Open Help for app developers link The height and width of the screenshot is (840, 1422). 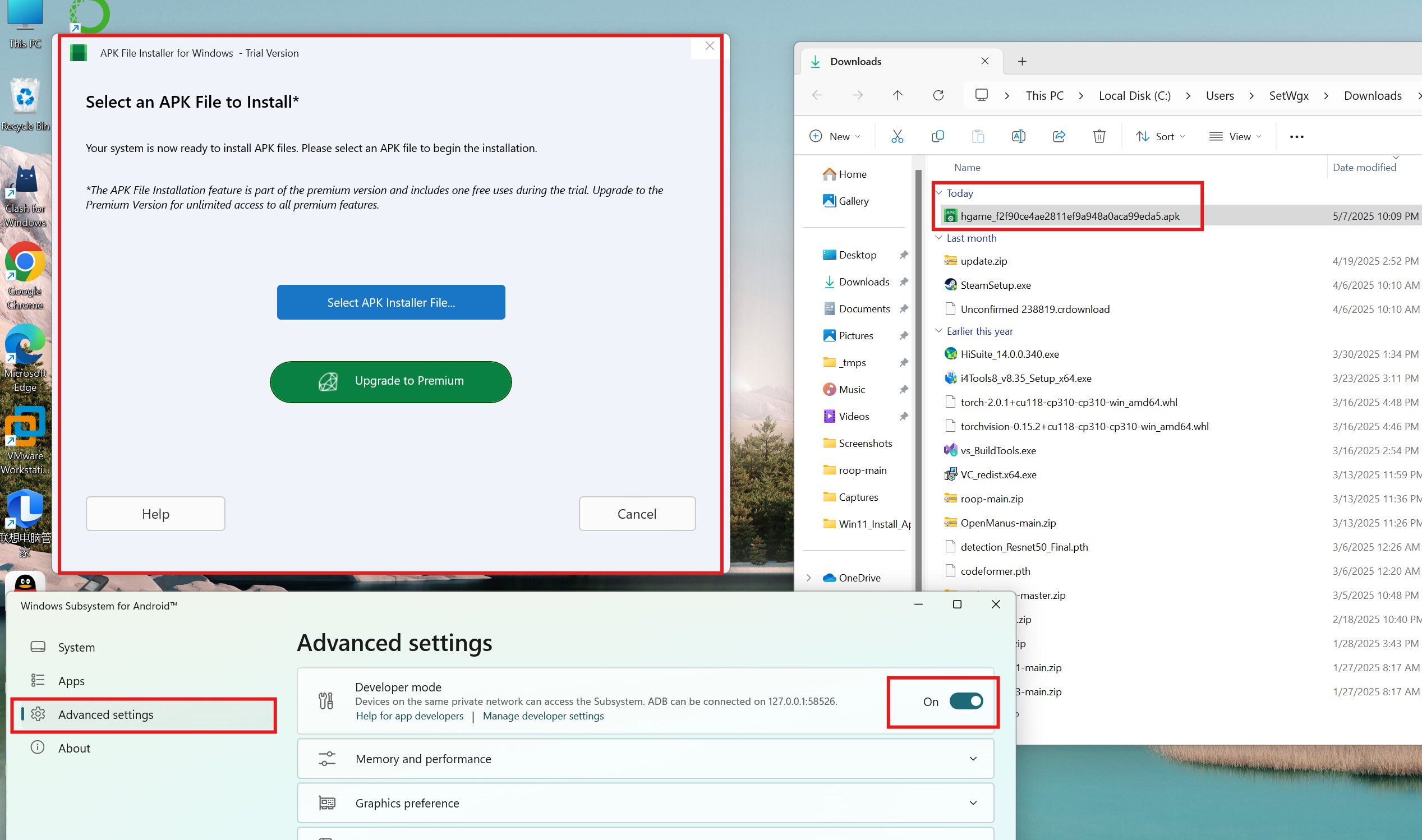409,716
